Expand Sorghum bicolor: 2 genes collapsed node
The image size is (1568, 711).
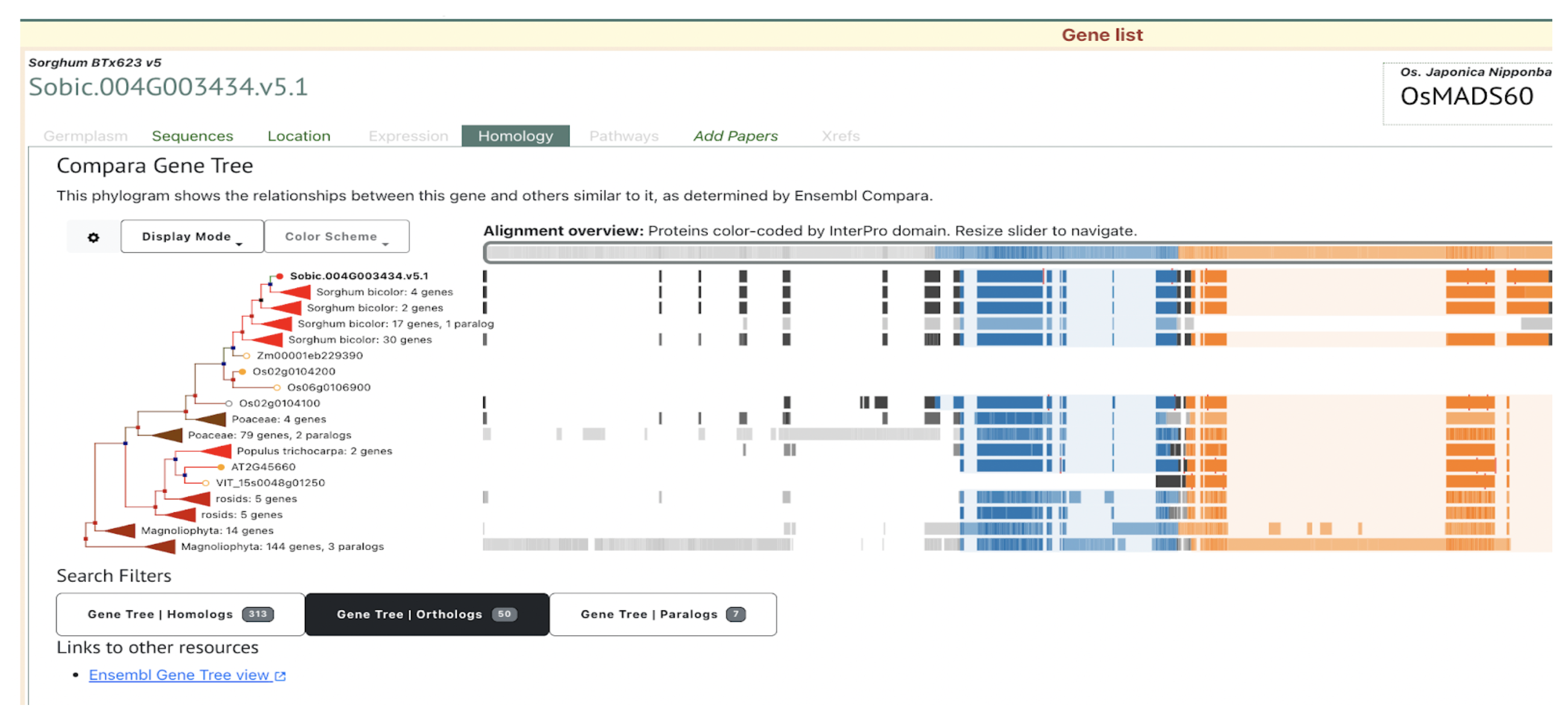[286, 308]
